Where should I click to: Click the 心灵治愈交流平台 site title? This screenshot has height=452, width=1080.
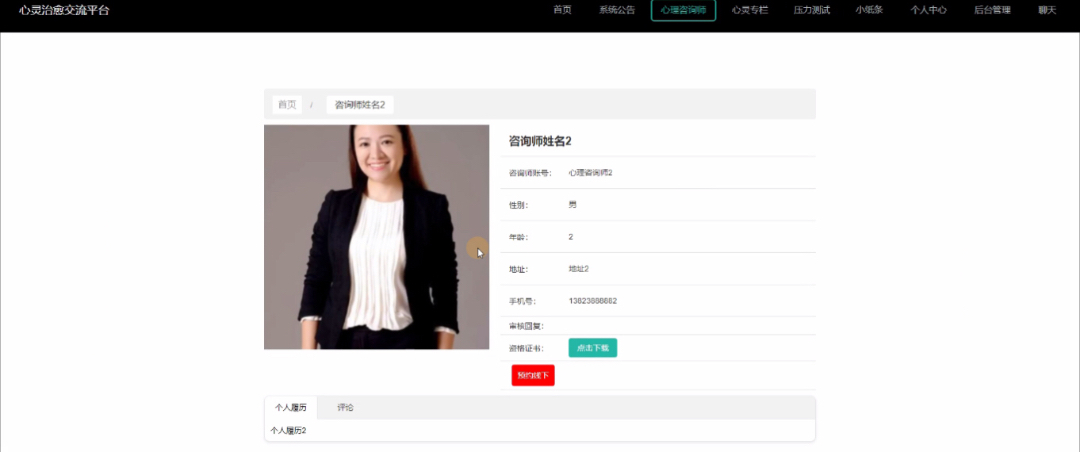pos(65,10)
